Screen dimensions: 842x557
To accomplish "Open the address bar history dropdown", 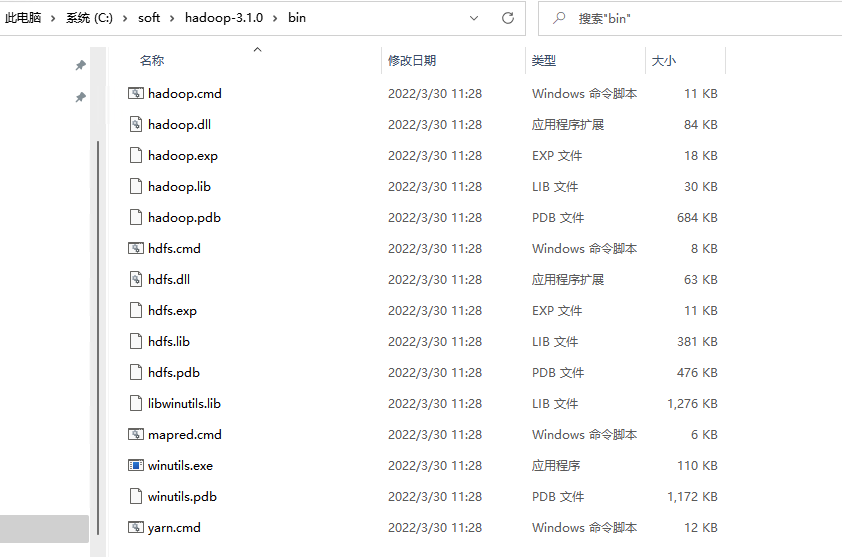I will tap(476, 18).
